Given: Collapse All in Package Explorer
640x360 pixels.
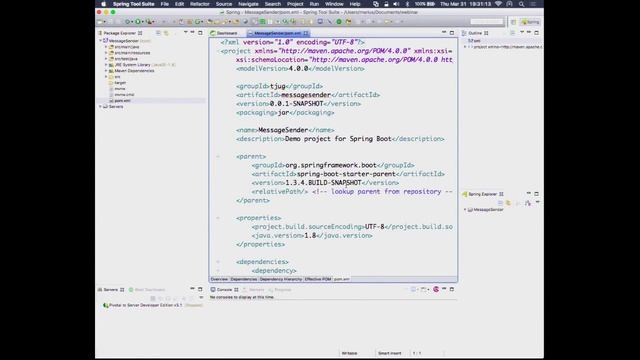Looking at the screenshot, I should (x=158, y=33).
